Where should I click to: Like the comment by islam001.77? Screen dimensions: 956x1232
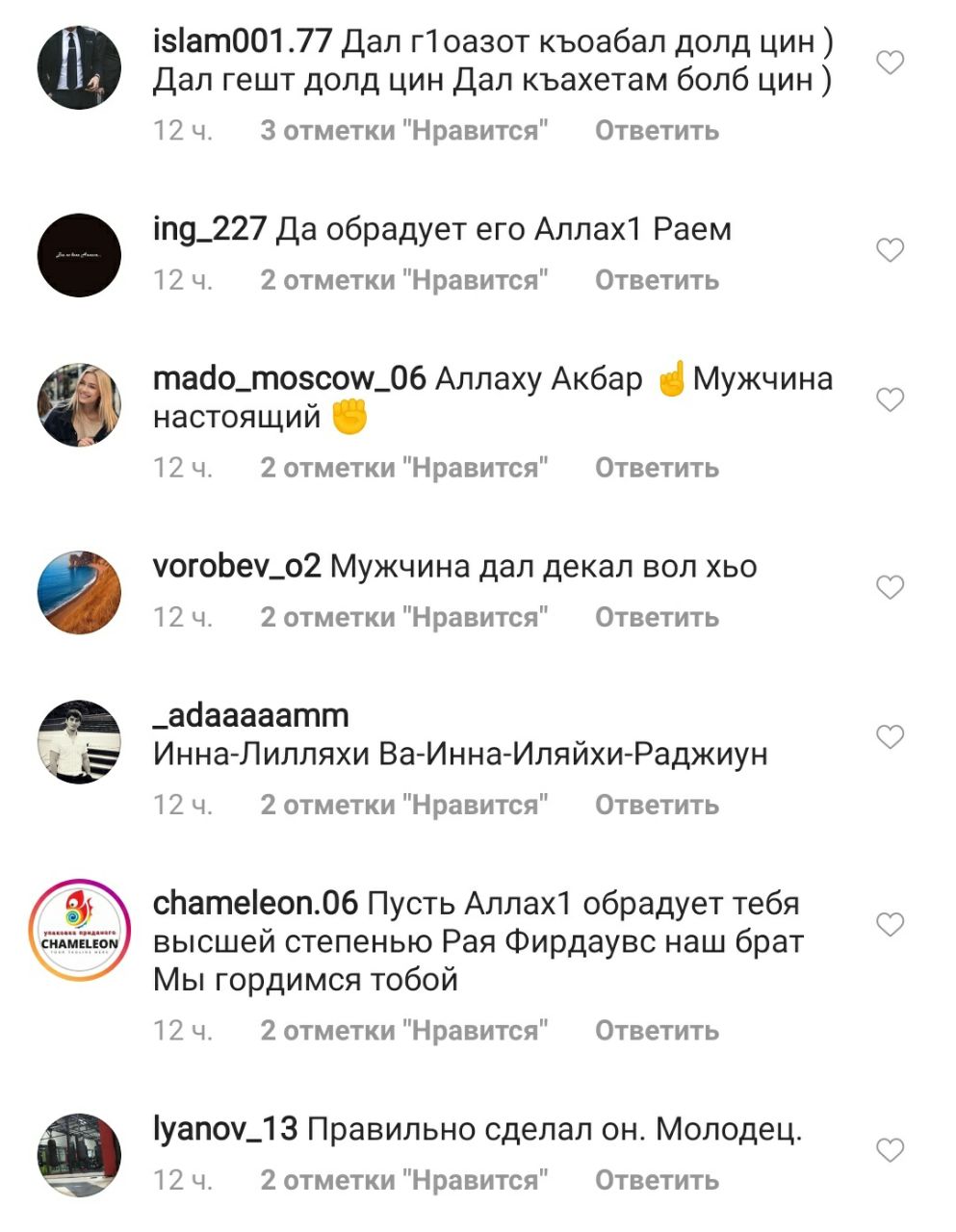[x=891, y=63]
